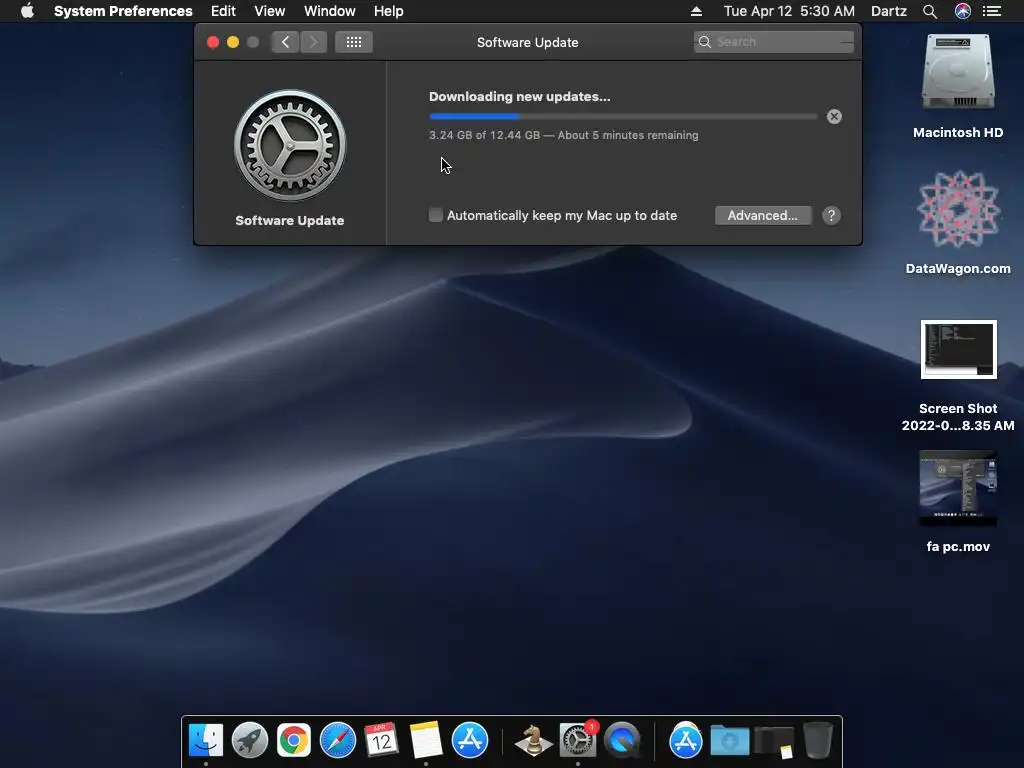Open Notes from the Dock
Screen dimensions: 1024x768
[x=426, y=741]
